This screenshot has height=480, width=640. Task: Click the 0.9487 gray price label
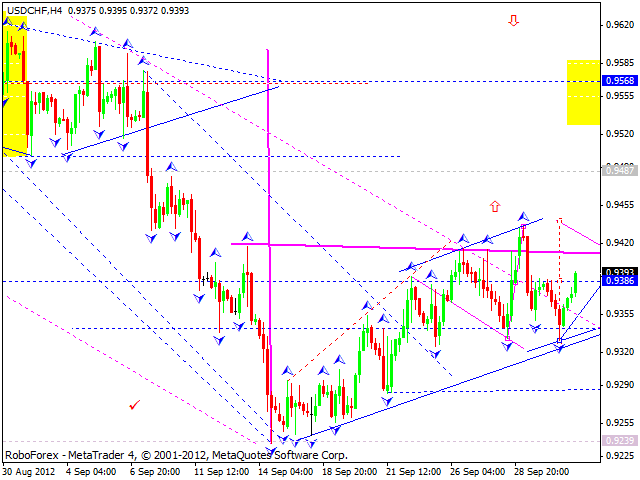pos(620,171)
